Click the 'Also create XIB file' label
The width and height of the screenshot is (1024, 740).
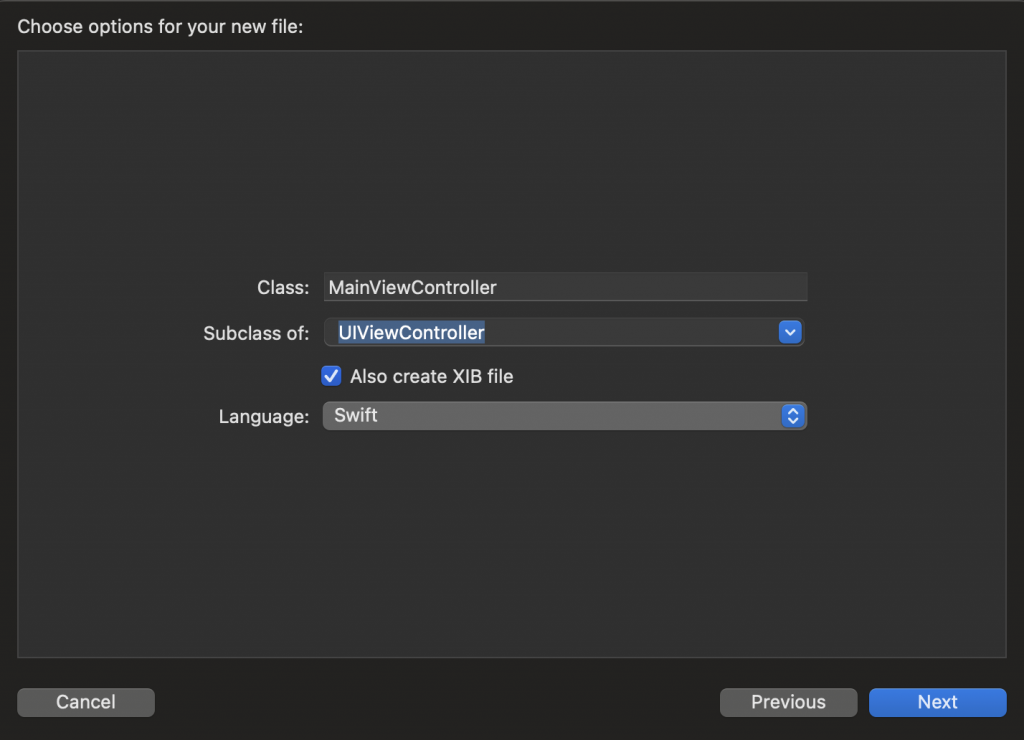[x=431, y=377]
